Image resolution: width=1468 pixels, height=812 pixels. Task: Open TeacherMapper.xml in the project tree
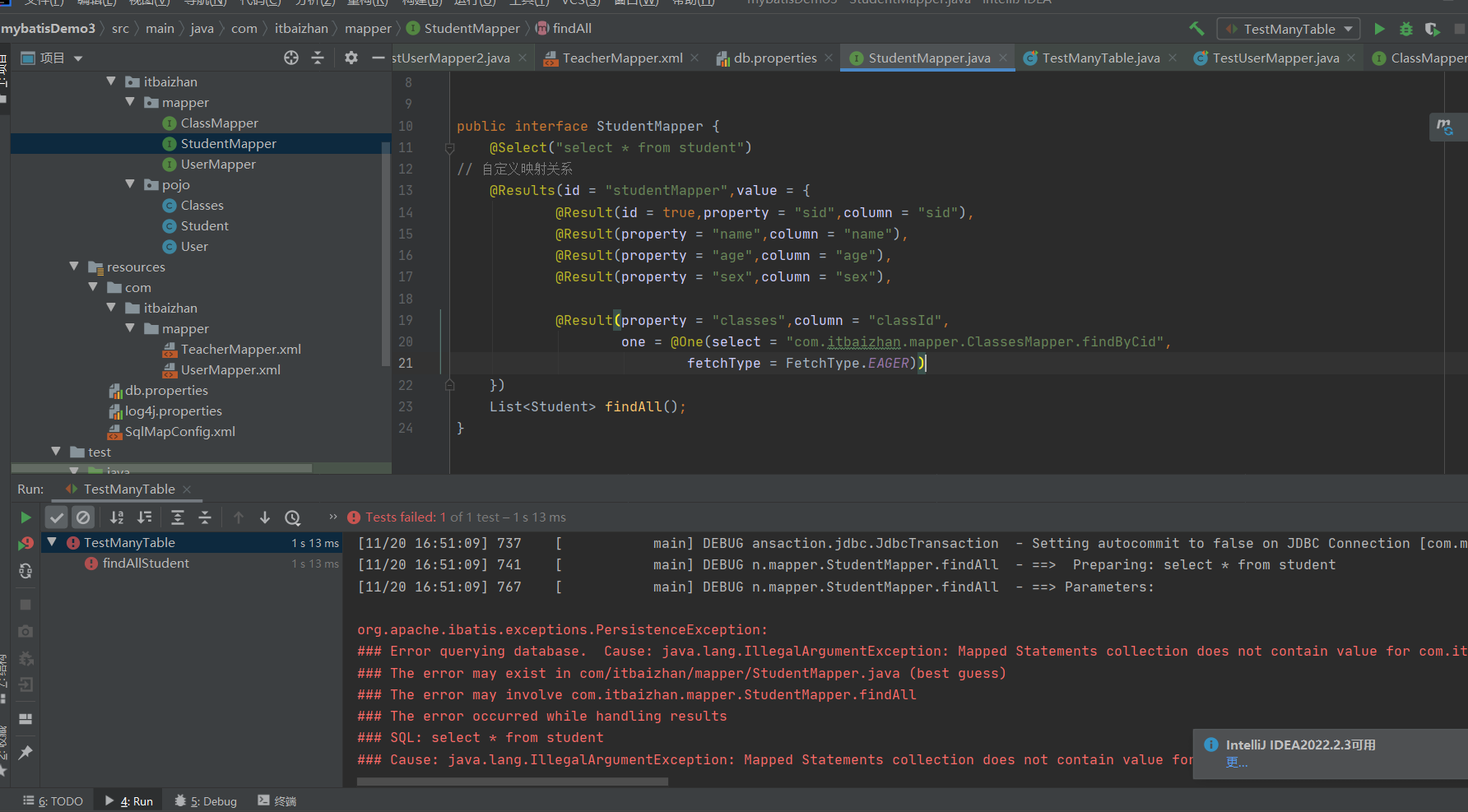click(240, 349)
